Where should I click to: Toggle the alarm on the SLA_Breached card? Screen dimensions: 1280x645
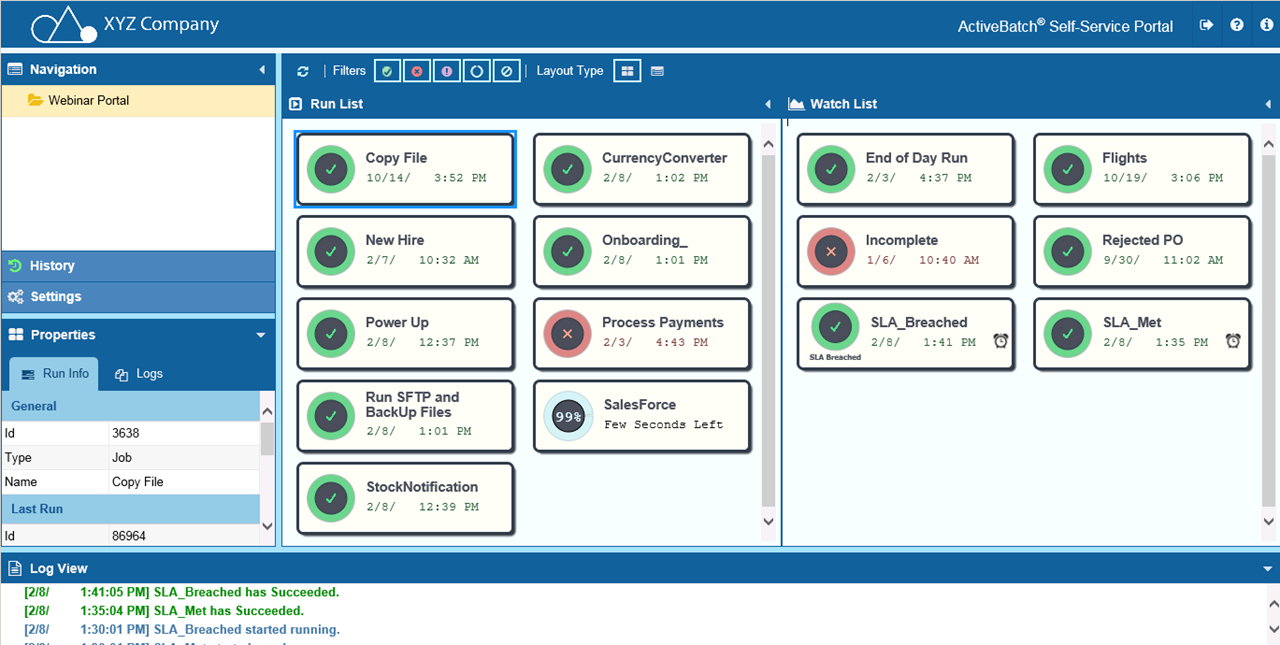[x=1000, y=341]
